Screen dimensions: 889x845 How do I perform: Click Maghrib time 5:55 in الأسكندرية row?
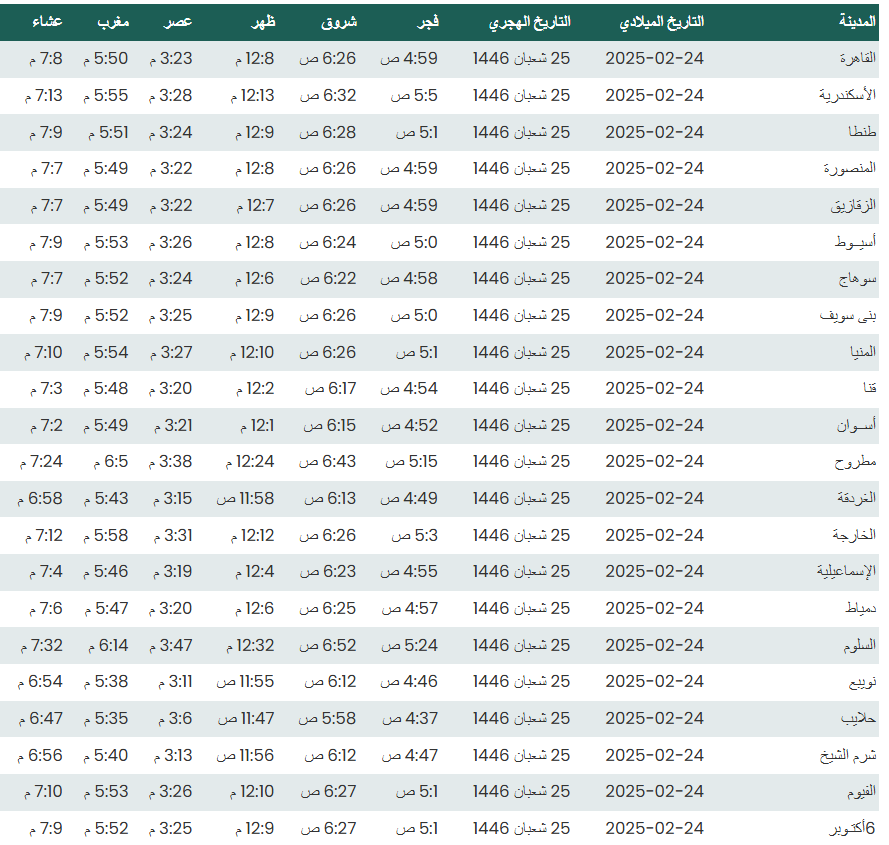[x=105, y=95]
